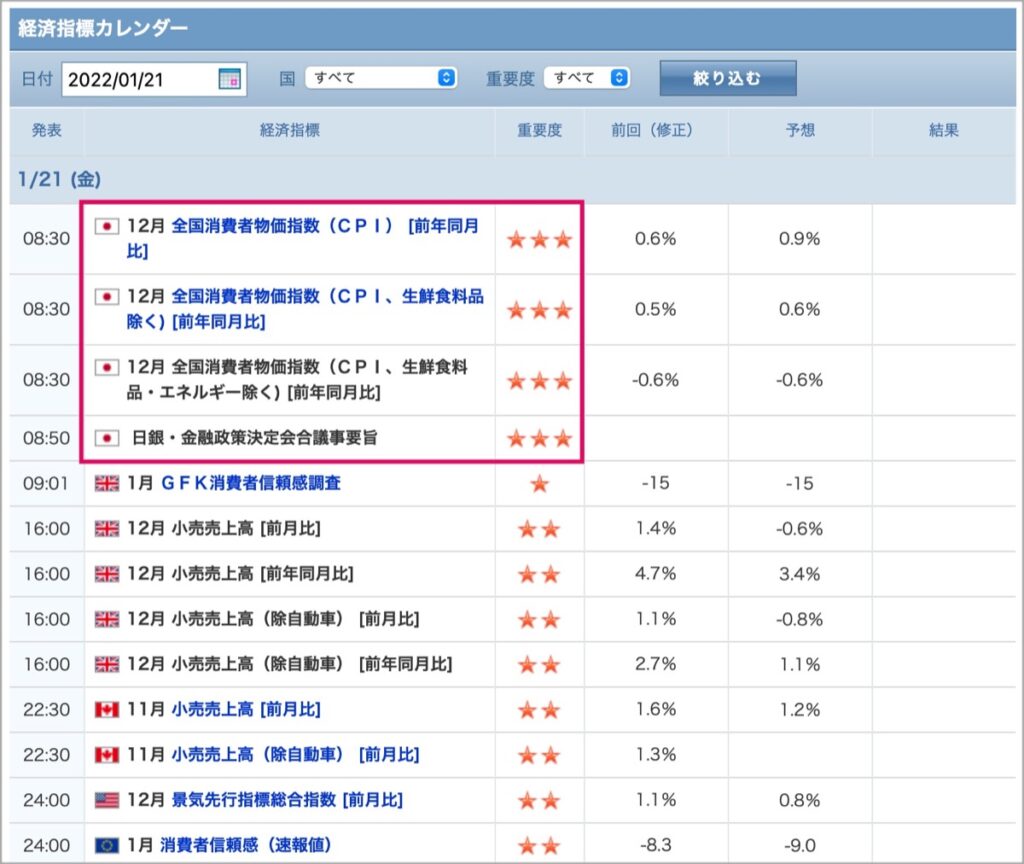
Task: Click the 日銀・金融政策決定会合議事要旨 row text
Action: tap(255, 438)
